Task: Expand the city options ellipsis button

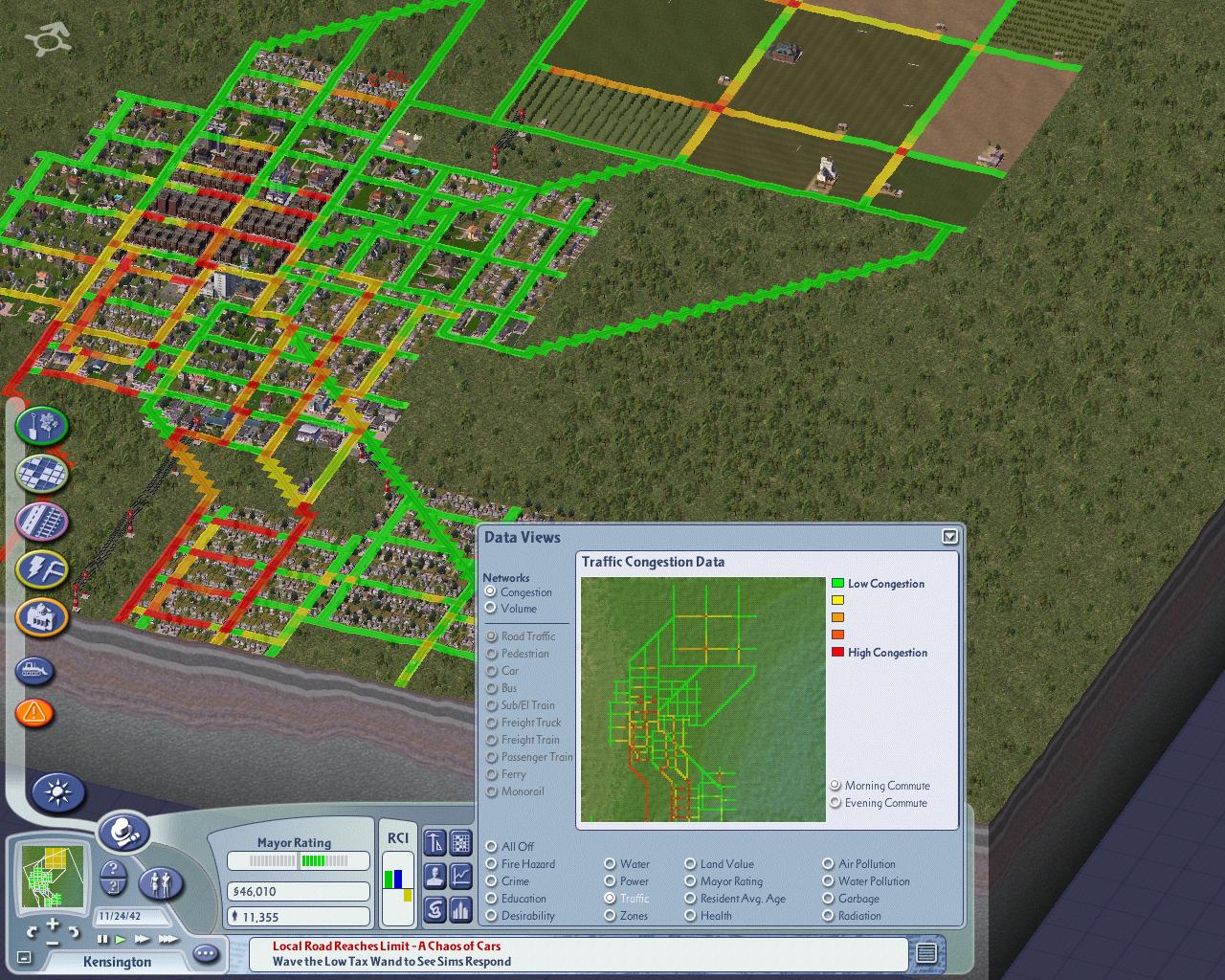Action: (x=206, y=953)
